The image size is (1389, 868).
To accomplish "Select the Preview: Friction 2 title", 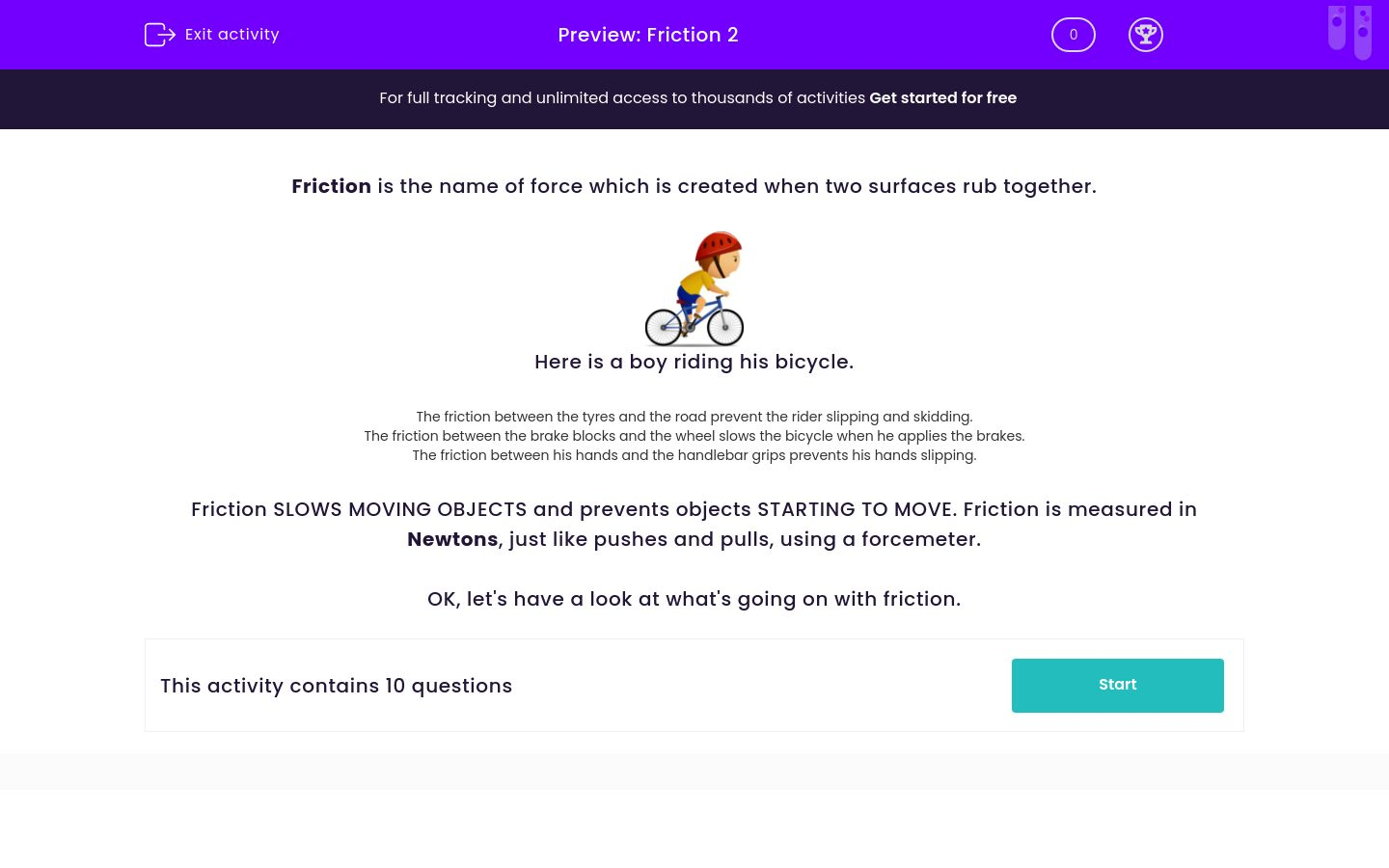I will [647, 35].
